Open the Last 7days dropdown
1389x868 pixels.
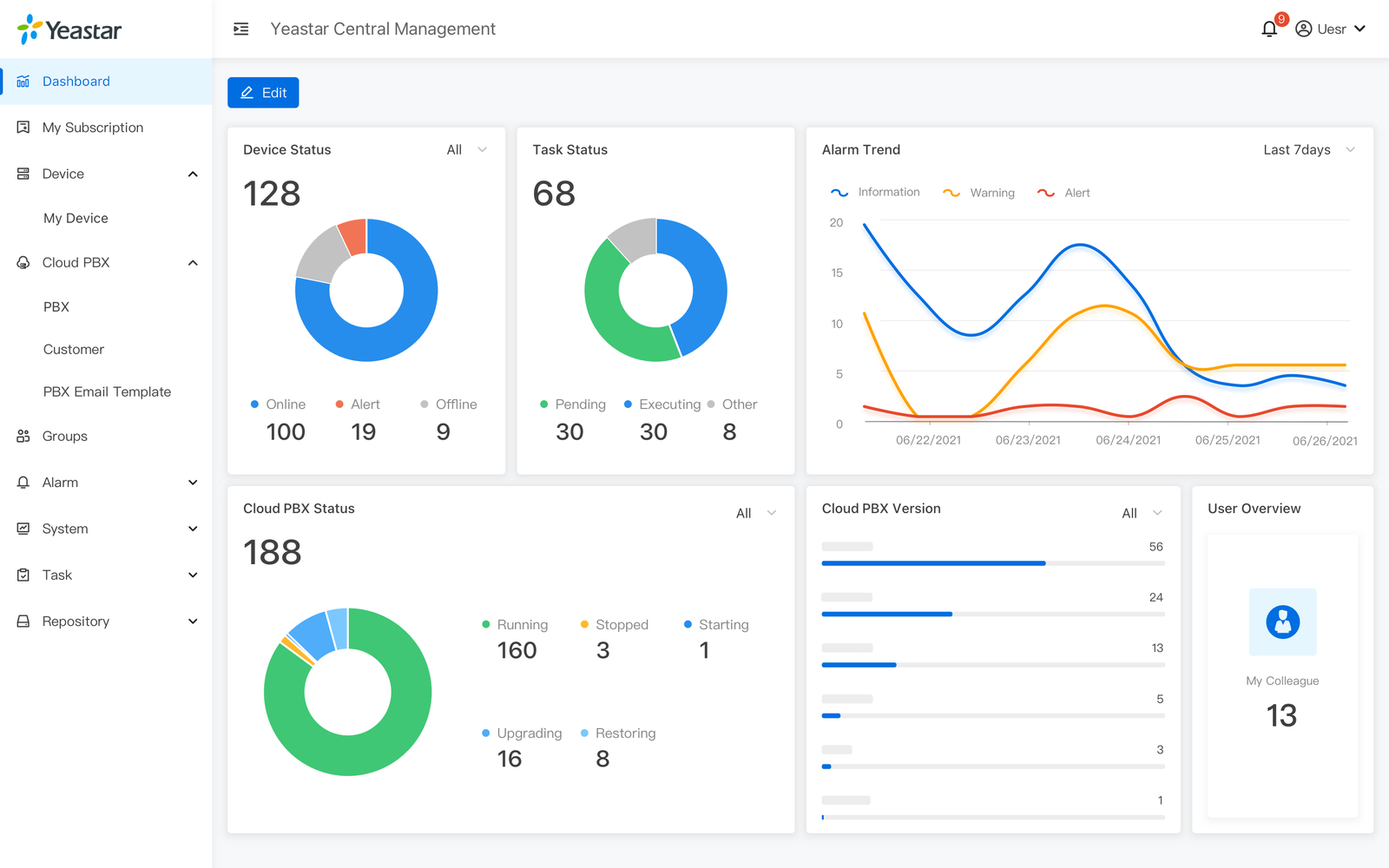1309,150
